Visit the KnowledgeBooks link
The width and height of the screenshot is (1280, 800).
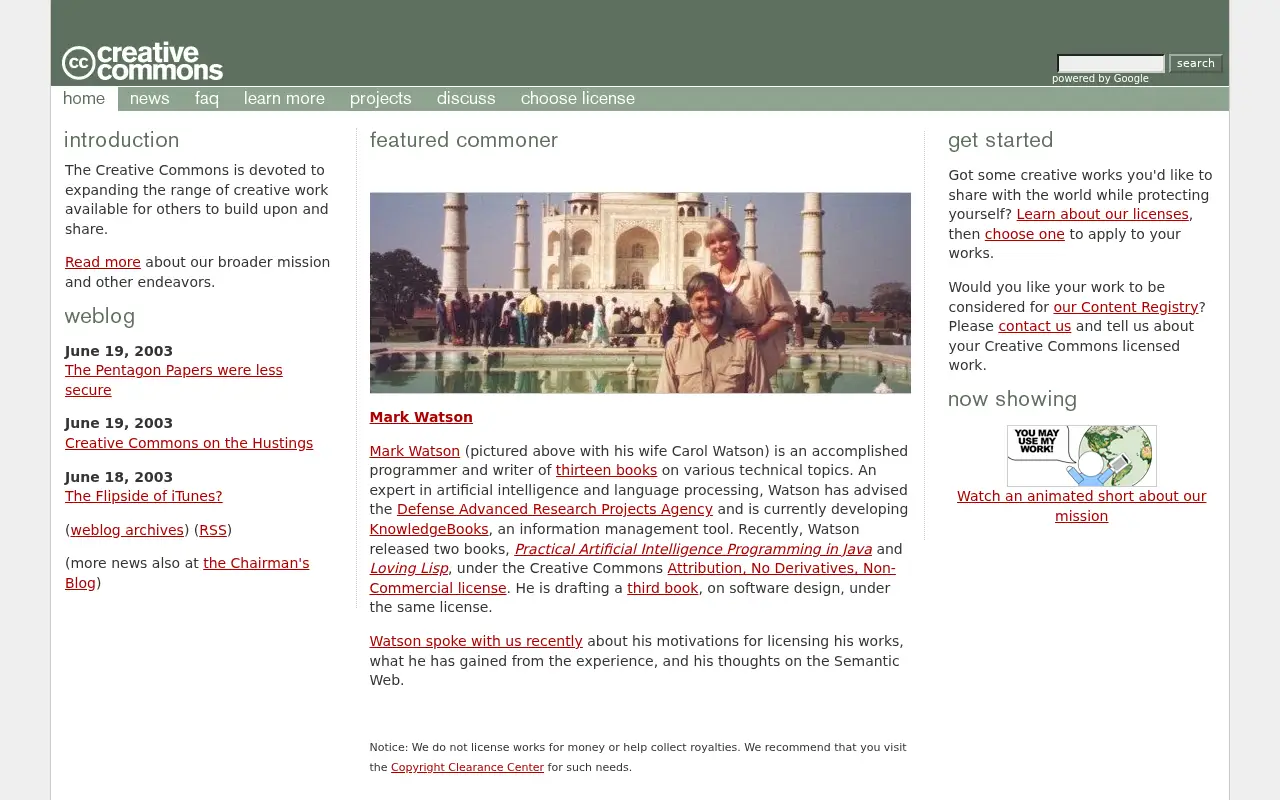tap(429, 529)
